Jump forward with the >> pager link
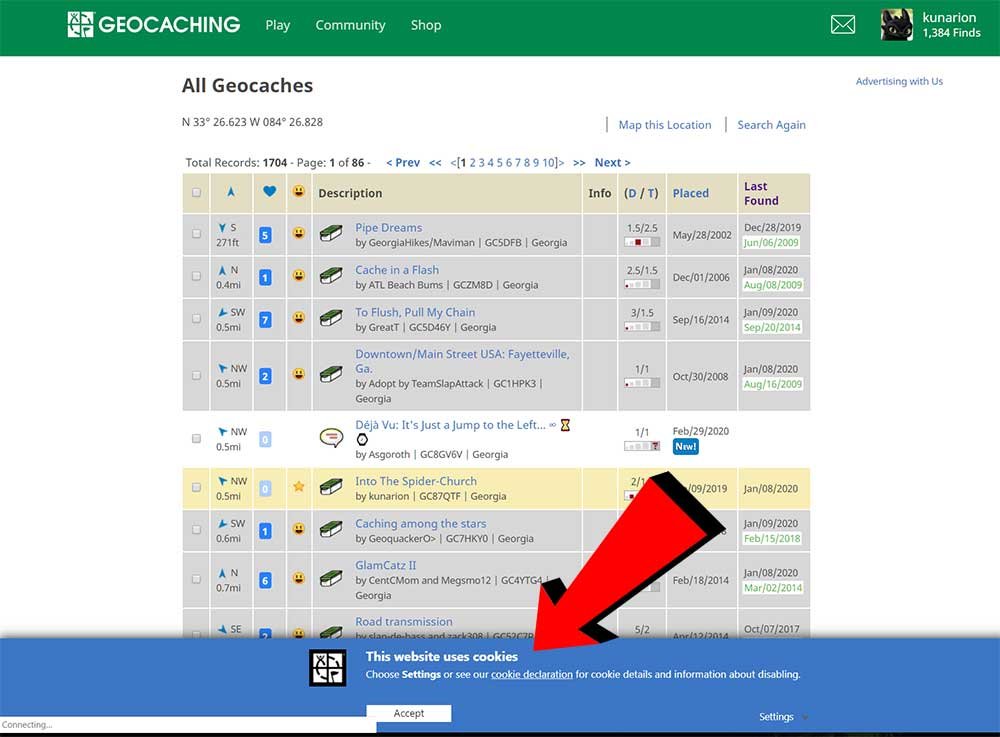1000x737 pixels. click(579, 163)
